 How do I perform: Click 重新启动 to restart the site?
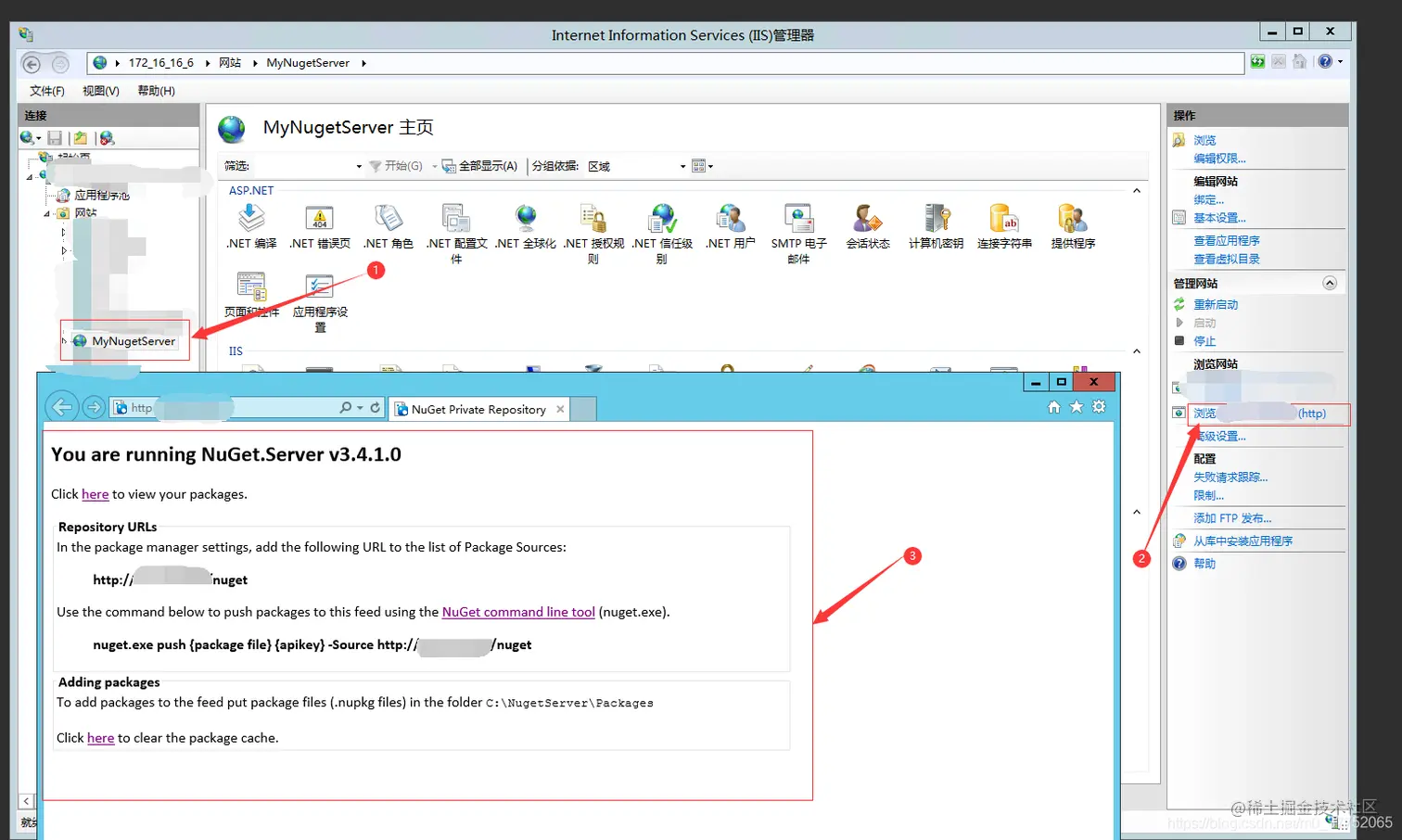pyautogui.click(x=1215, y=304)
